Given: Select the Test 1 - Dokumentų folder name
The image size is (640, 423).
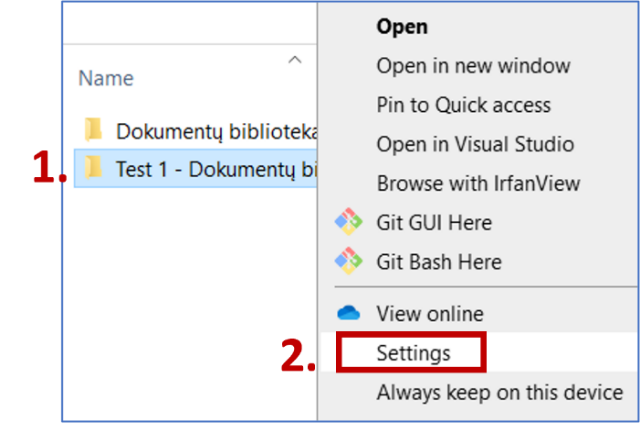Looking at the screenshot, I should pos(216,168).
